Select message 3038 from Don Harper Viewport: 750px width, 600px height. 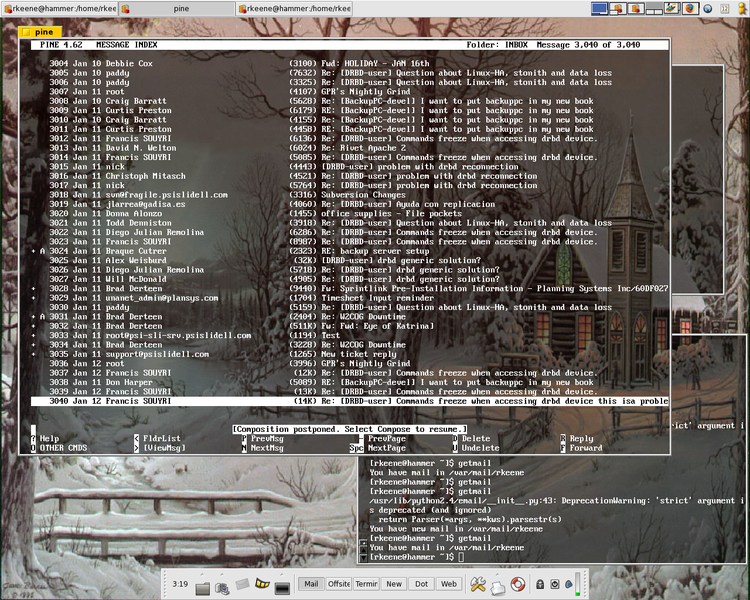[350, 382]
